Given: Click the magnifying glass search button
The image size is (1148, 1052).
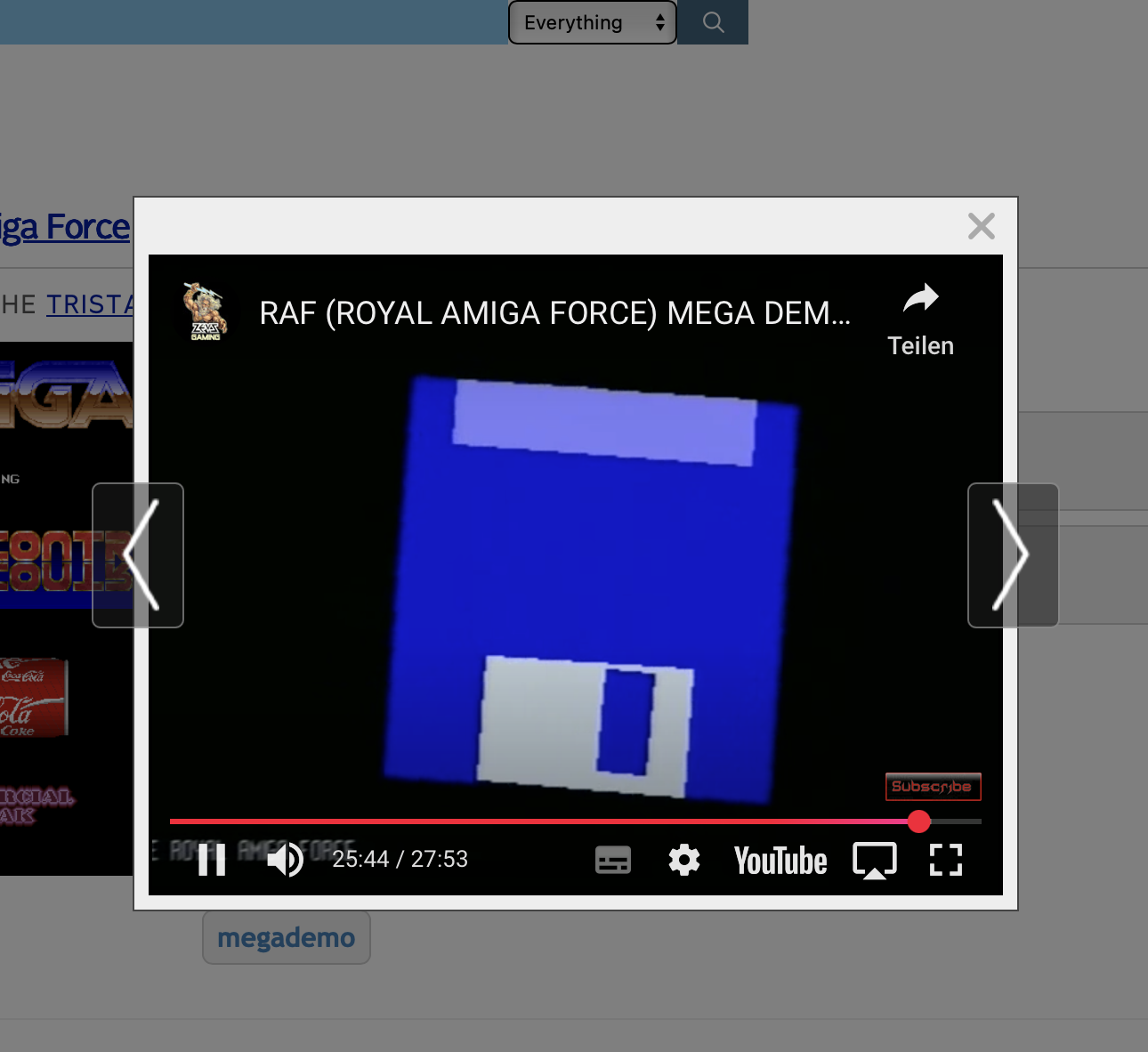Looking at the screenshot, I should [713, 22].
